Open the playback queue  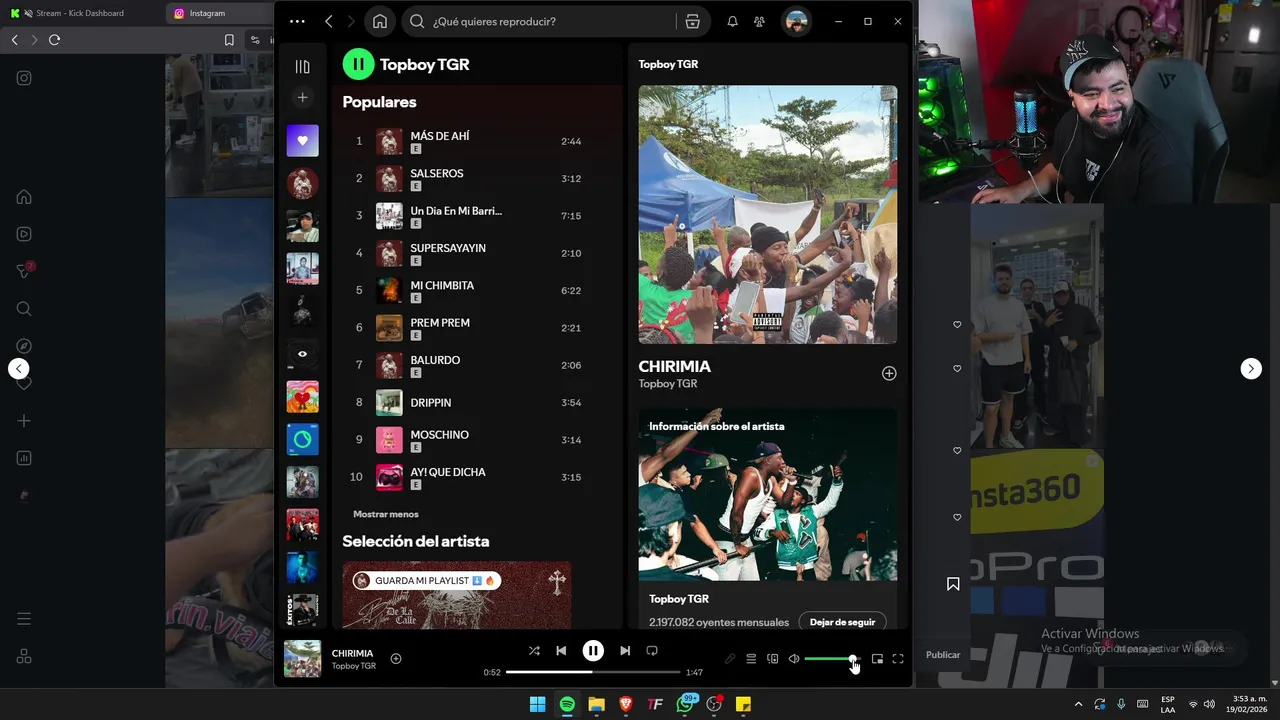[751, 659]
